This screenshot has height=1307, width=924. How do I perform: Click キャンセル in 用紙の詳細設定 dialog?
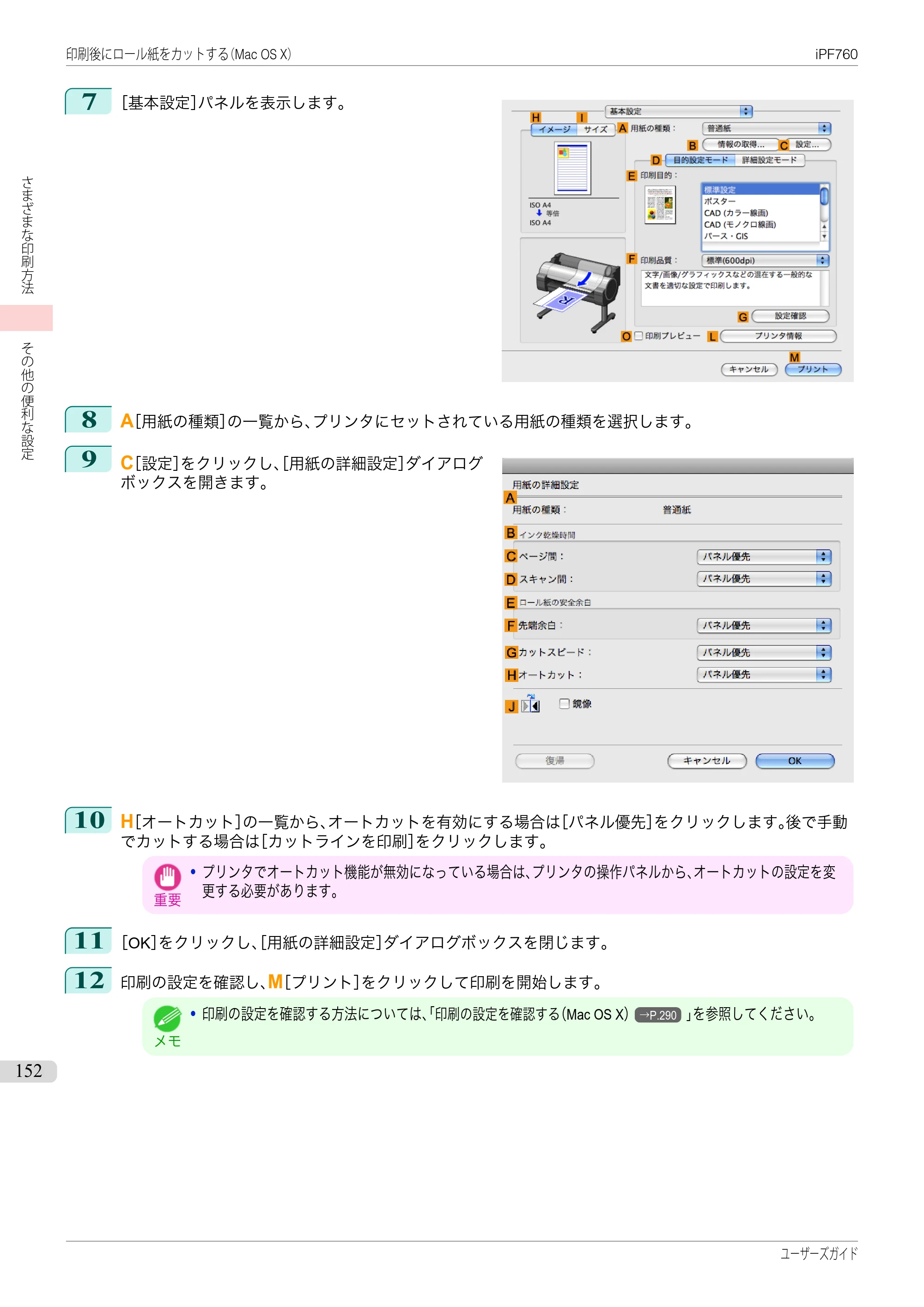(x=706, y=761)
